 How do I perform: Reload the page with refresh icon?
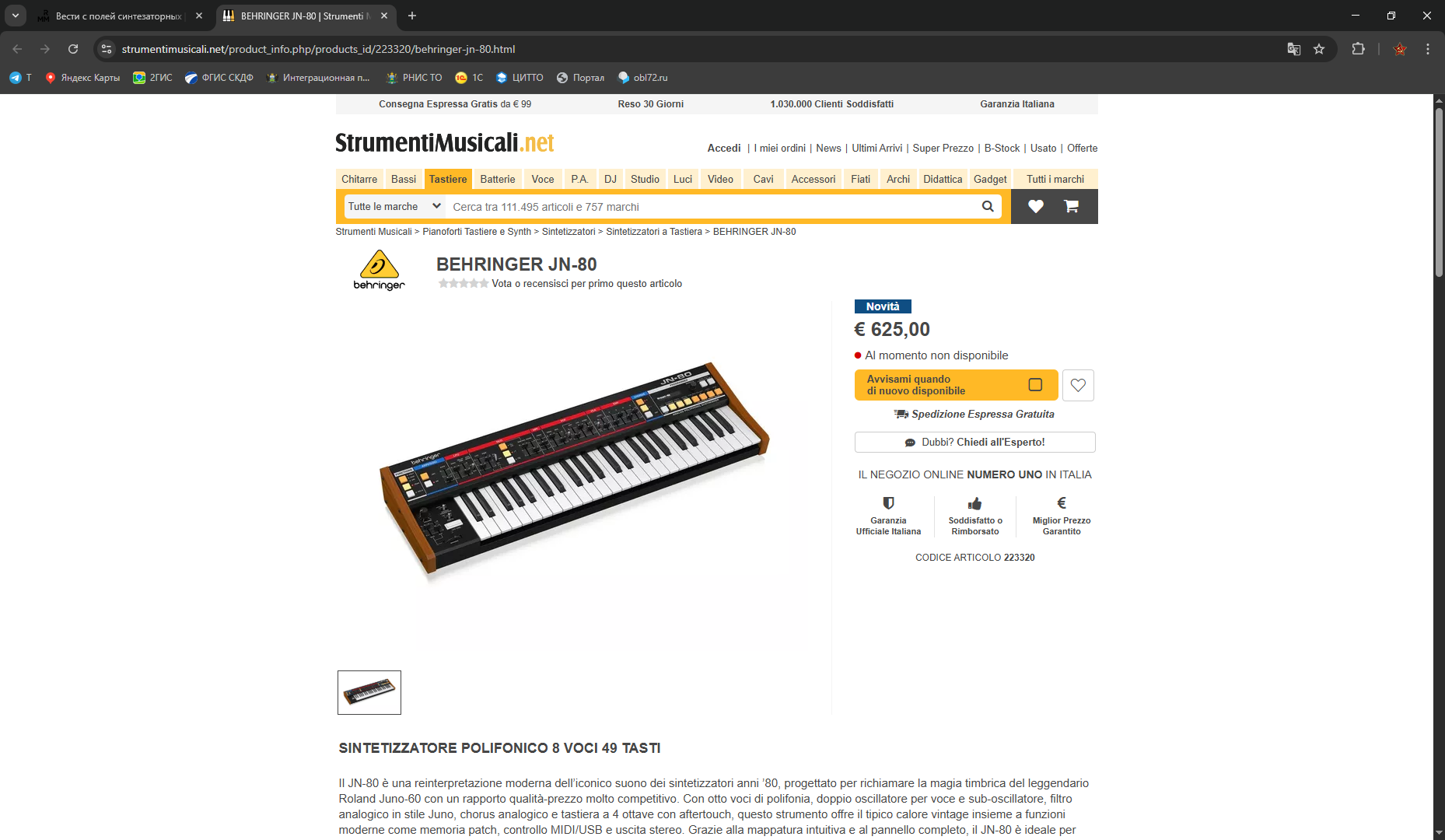(73, 49)
